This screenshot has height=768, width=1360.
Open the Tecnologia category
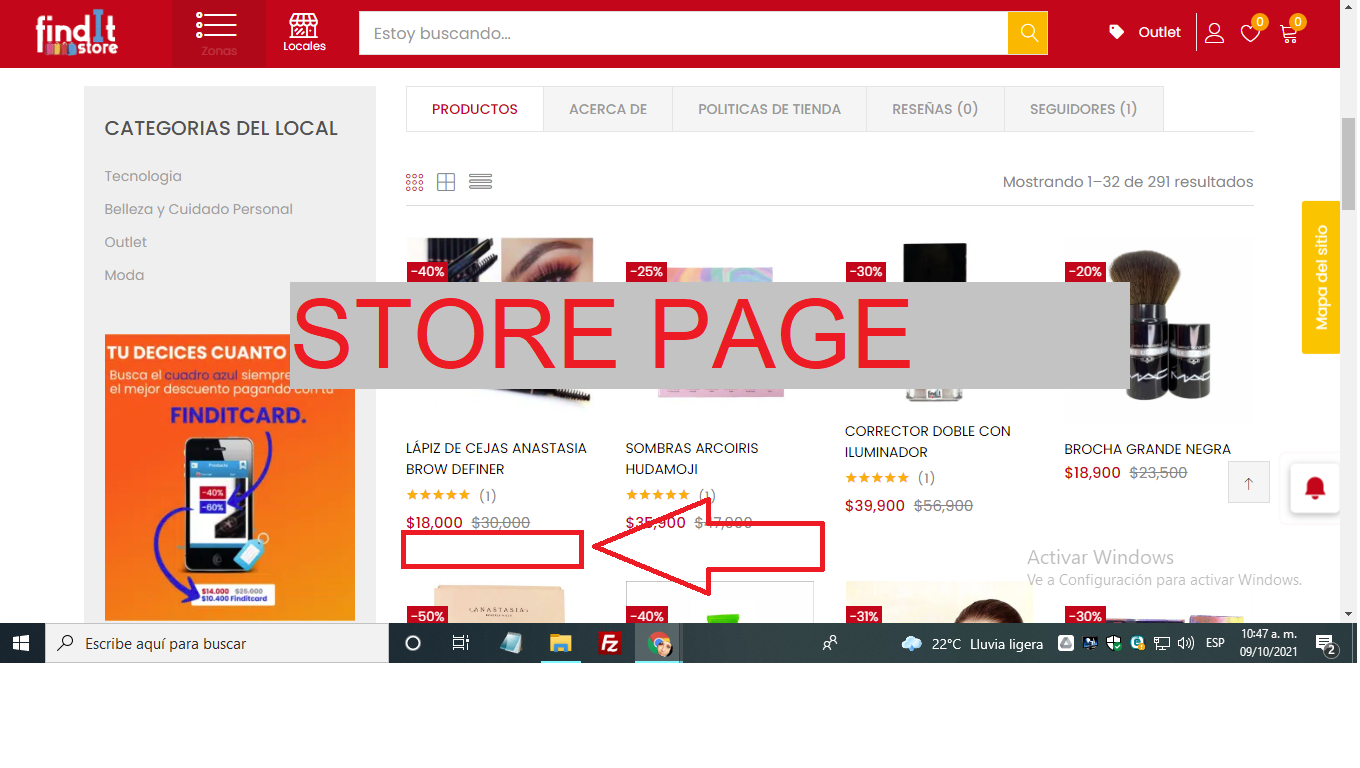(x=143, y=176)
